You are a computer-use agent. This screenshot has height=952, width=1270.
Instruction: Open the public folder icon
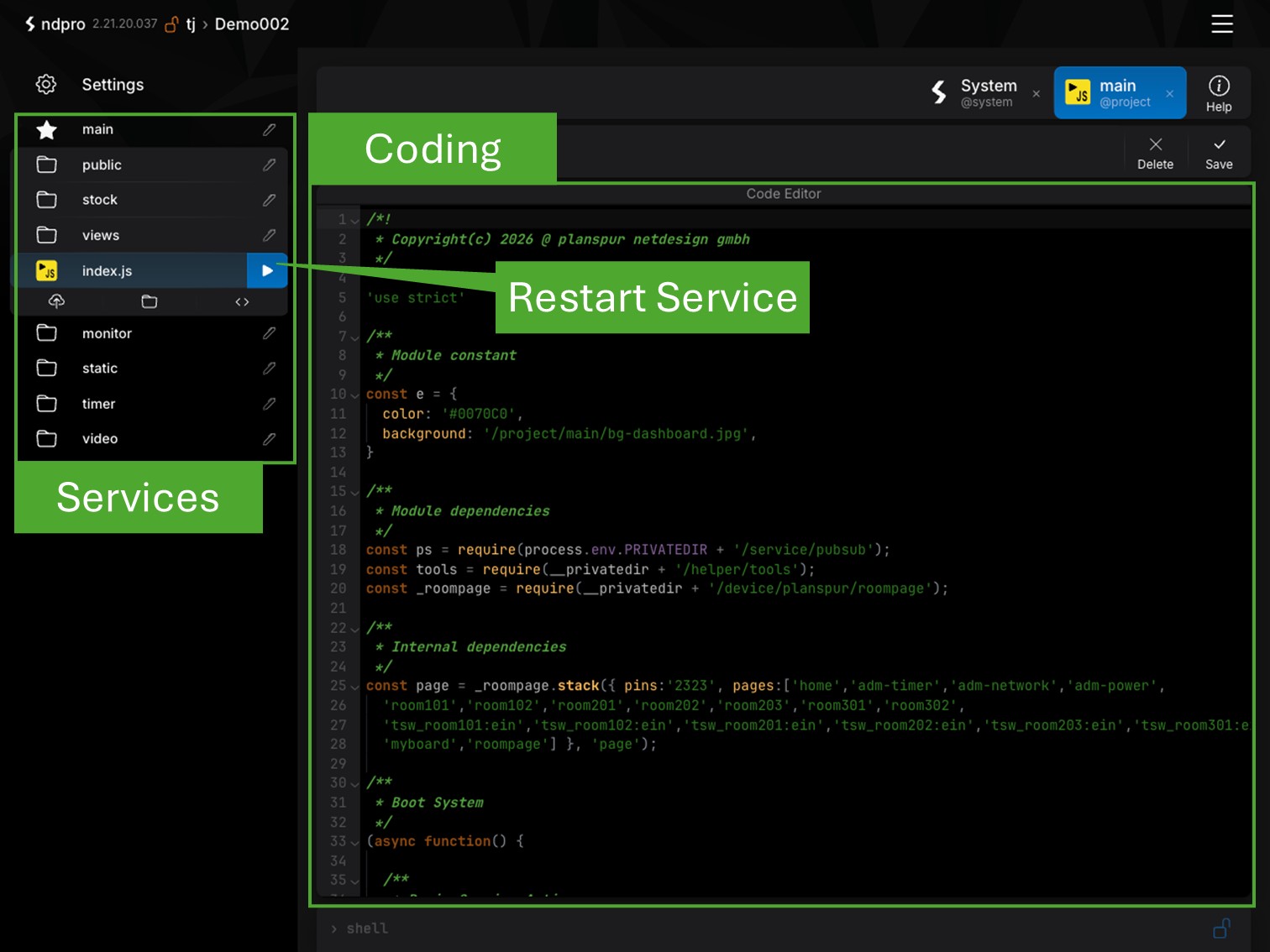click(47, 165)
